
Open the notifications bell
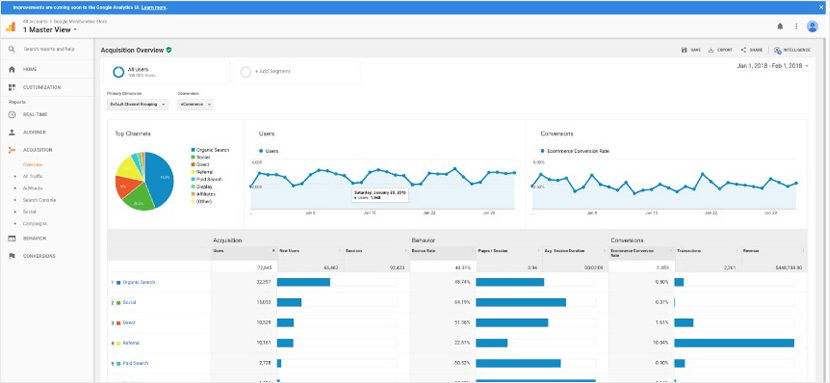pos(780,26)
